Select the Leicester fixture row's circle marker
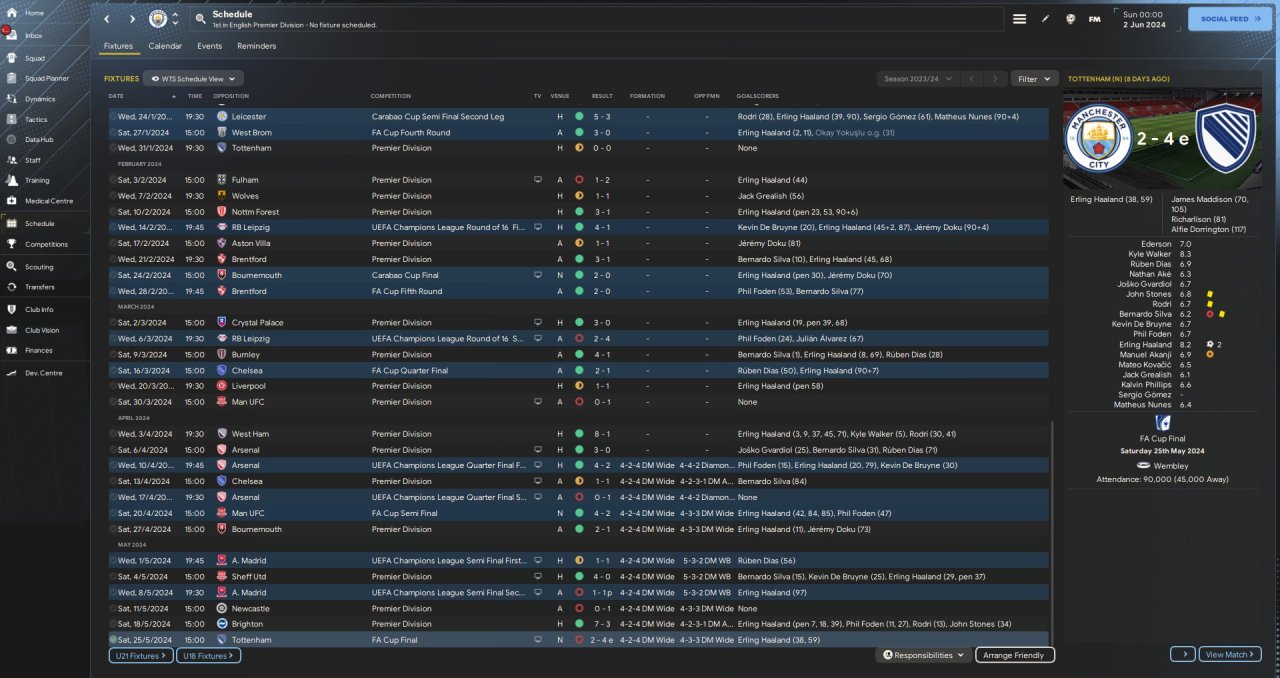 click(113, 116)
